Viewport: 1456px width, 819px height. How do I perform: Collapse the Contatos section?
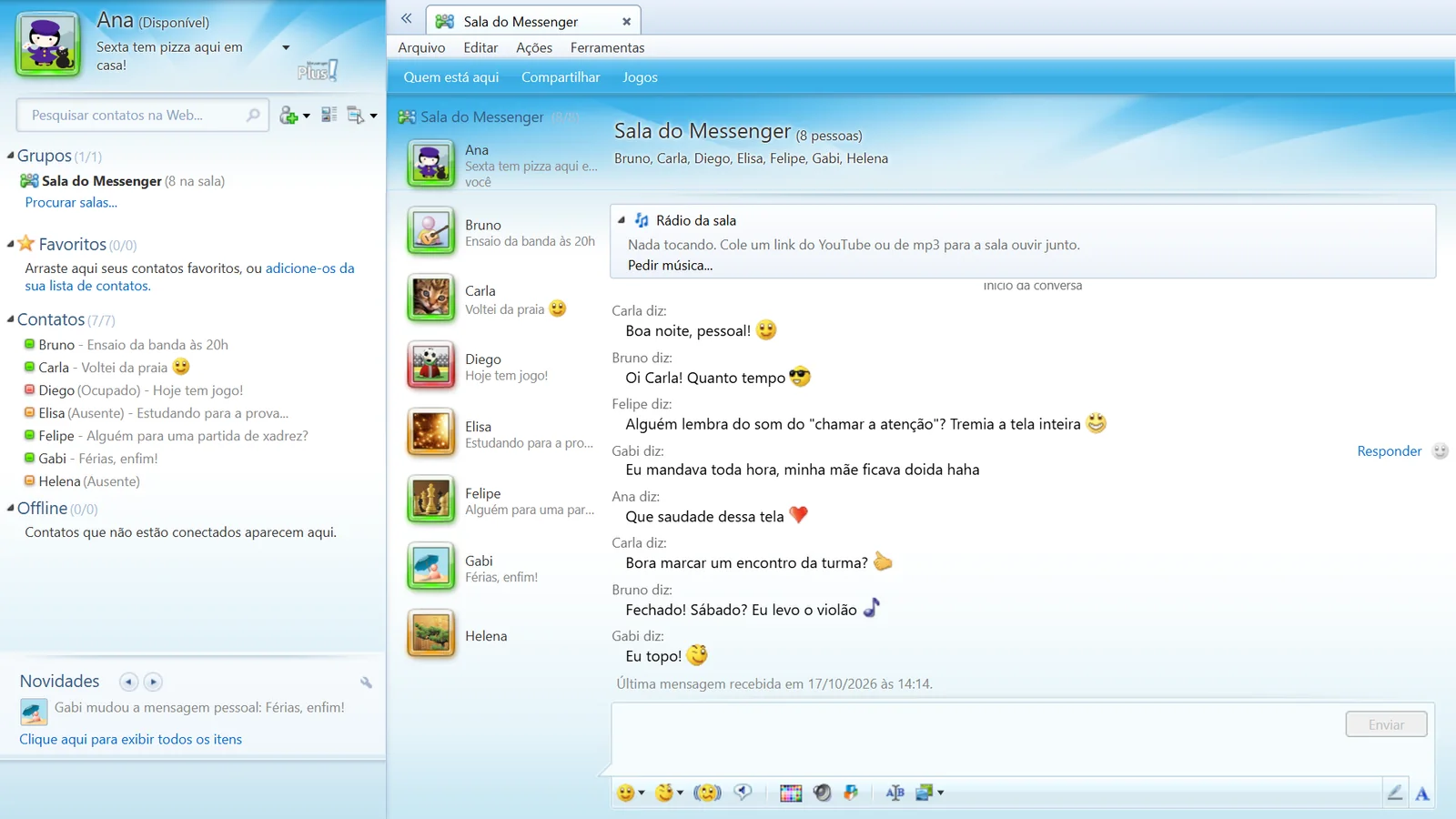(10, 319)
